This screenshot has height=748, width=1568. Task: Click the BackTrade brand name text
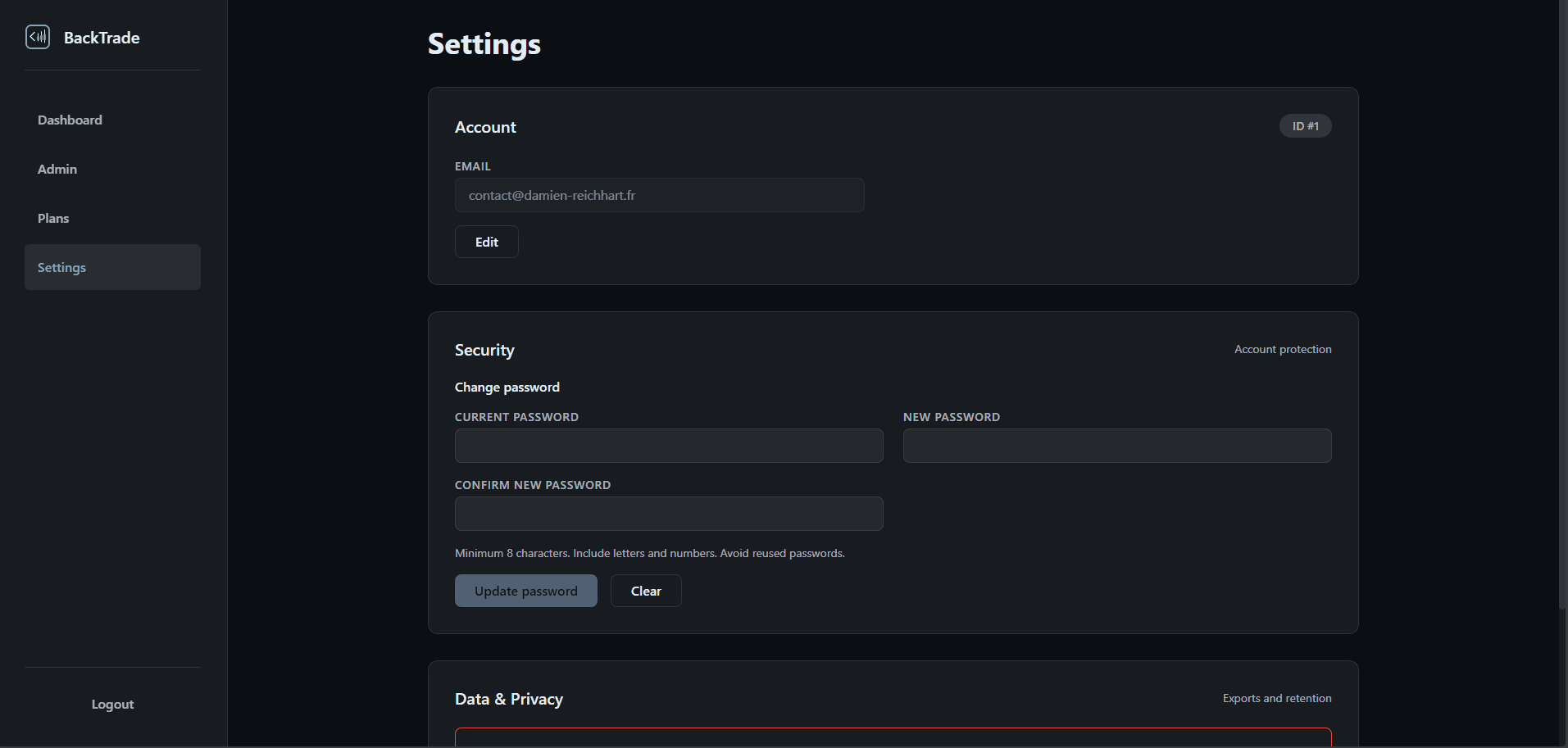tap(102, 38)
